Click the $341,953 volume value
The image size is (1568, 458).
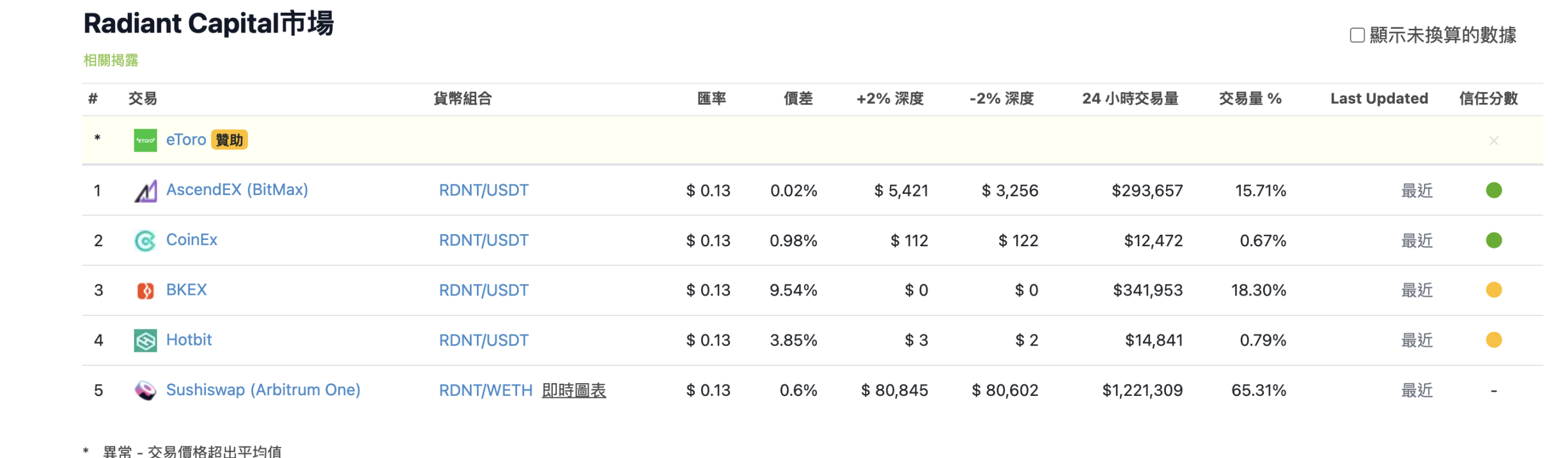(1148, 290)
